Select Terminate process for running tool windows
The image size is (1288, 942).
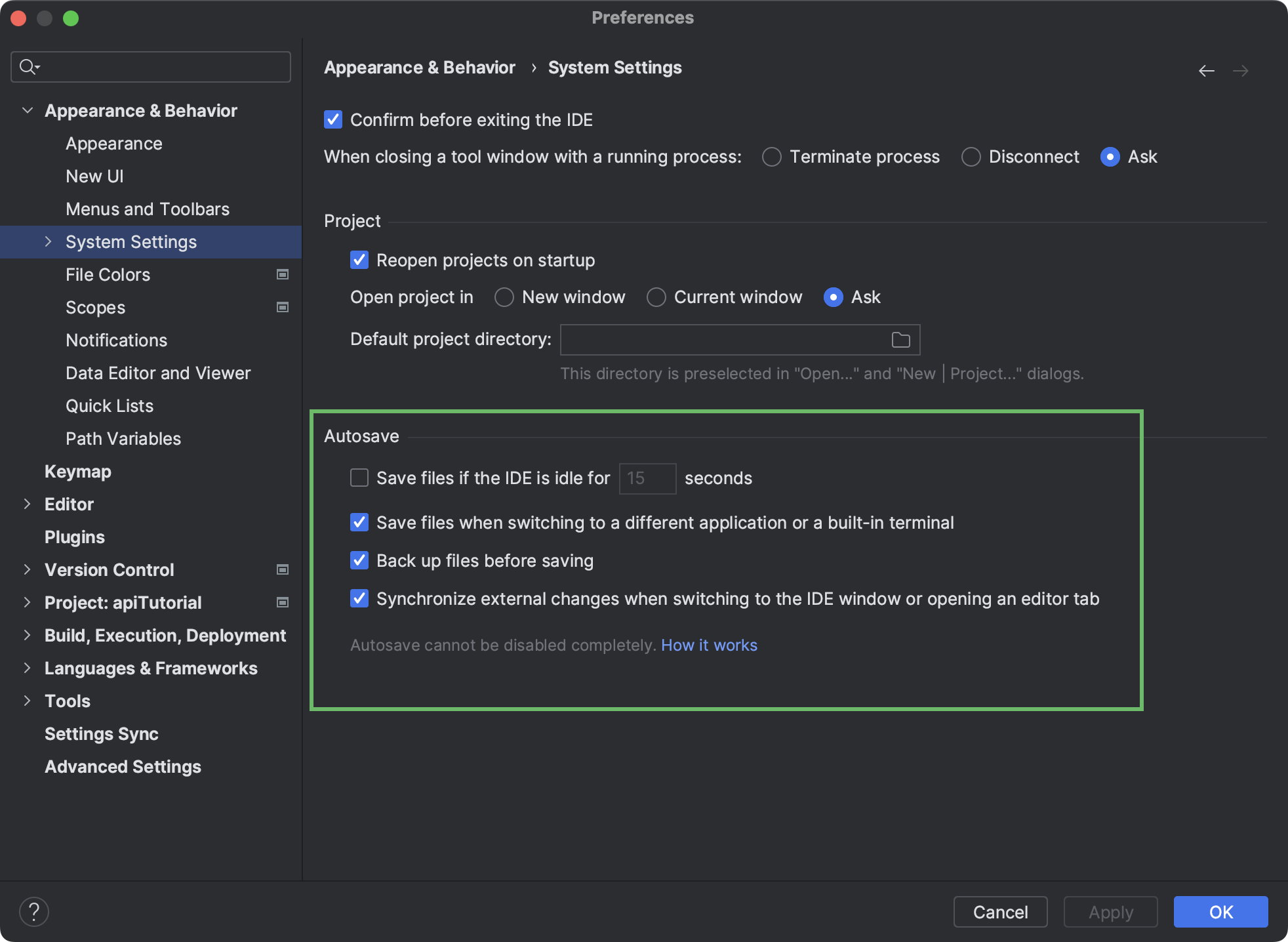click(x=771, y=157)
